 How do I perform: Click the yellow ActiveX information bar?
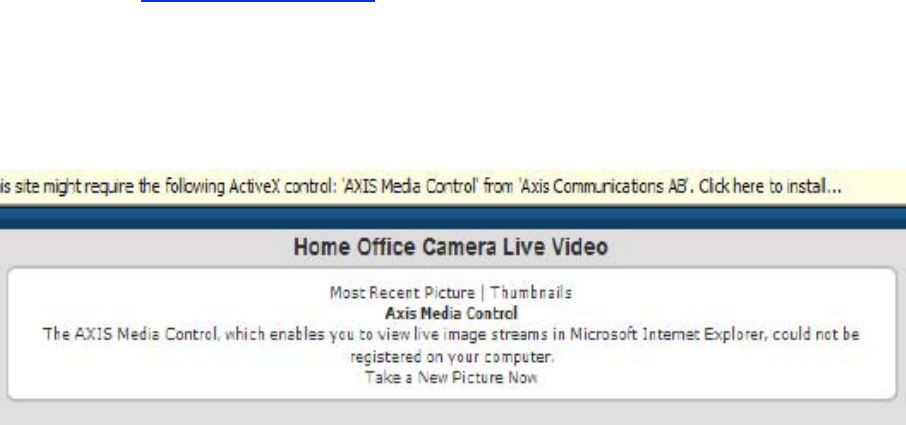tap(453, 187)
